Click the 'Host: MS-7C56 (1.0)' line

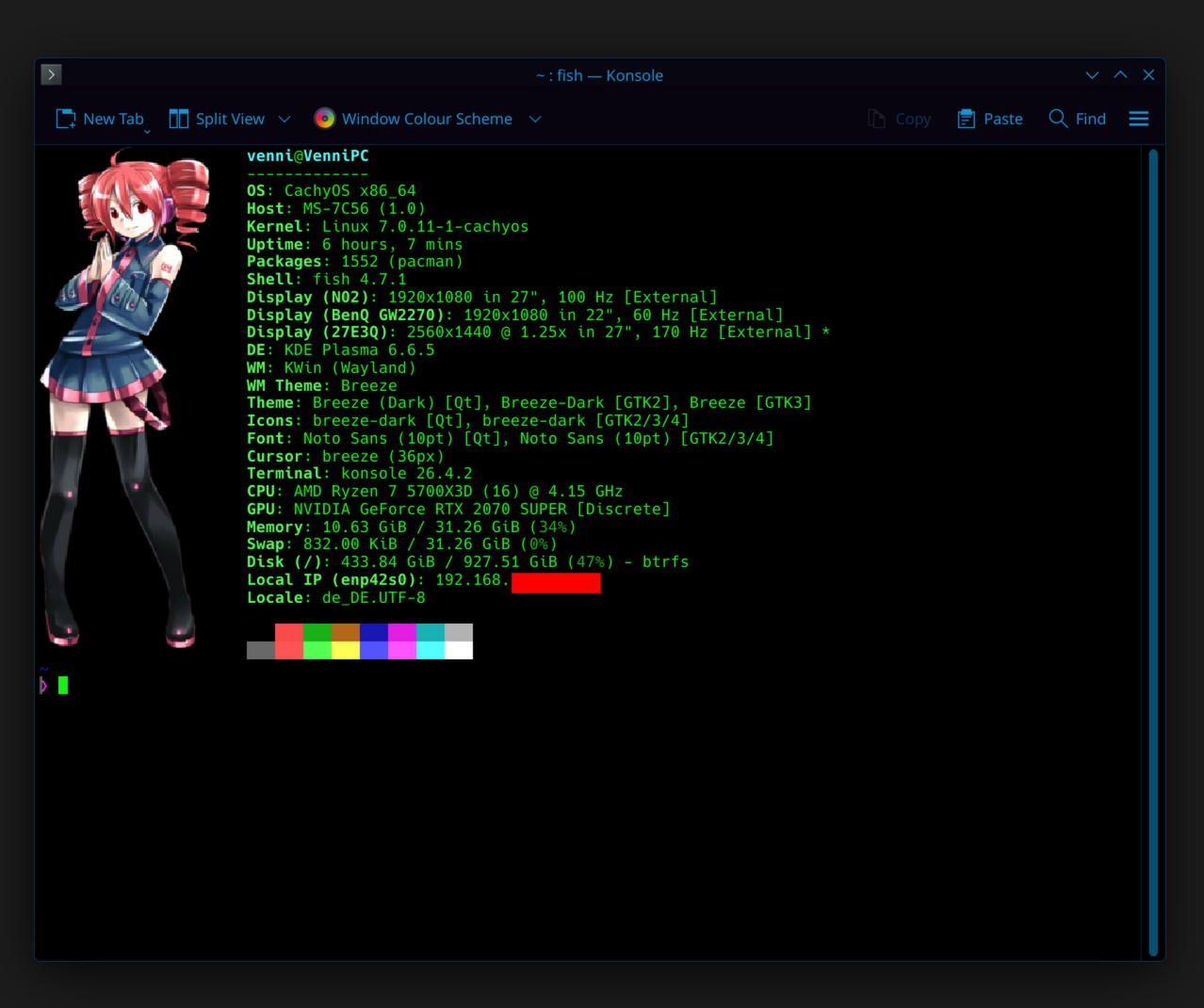(336, 208)
